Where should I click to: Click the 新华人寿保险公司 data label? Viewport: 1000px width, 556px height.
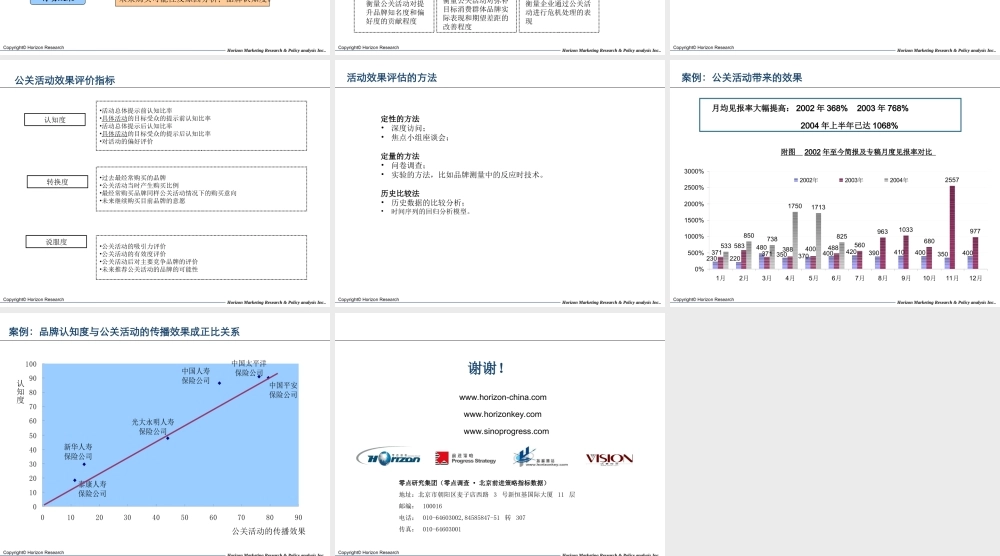click(x=78, y=452)
